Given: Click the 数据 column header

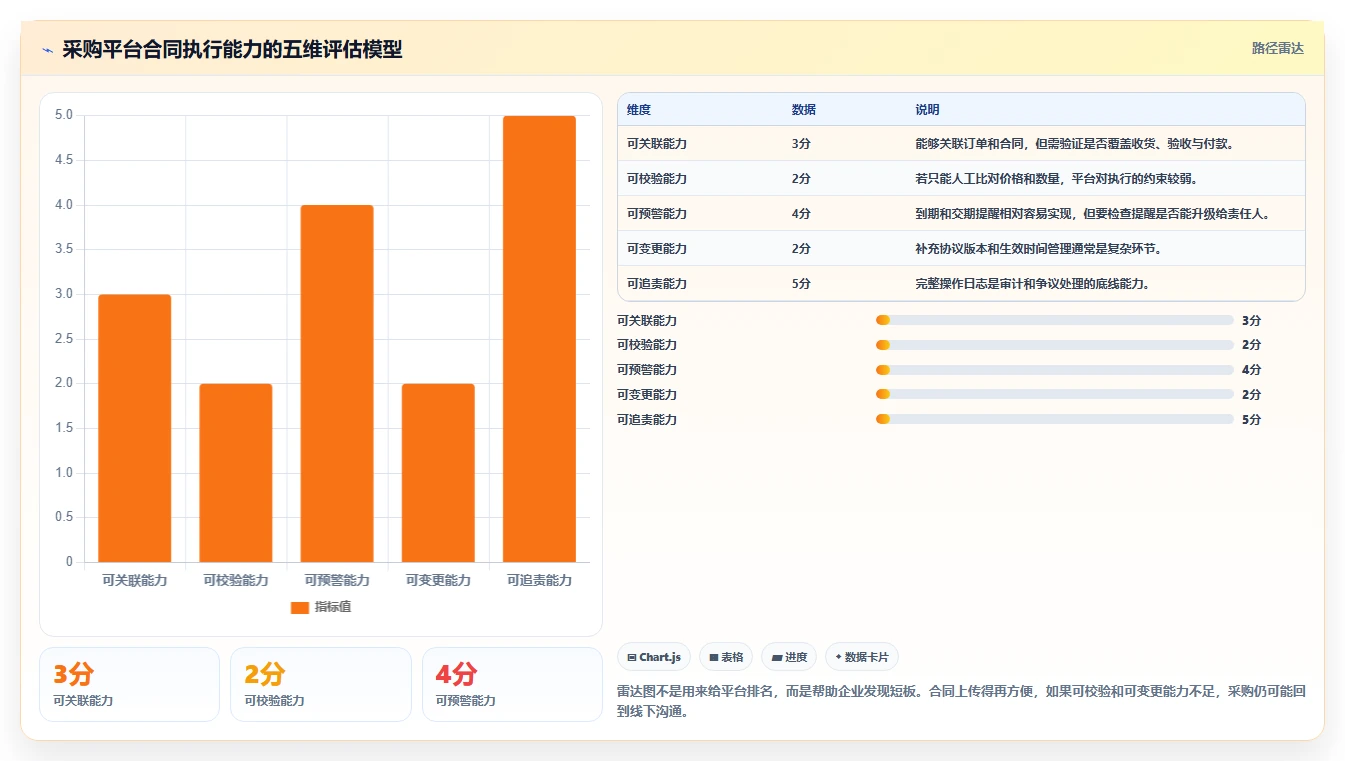Looking at the screenshot, I should pyautogui.click(x=804, y=110).
